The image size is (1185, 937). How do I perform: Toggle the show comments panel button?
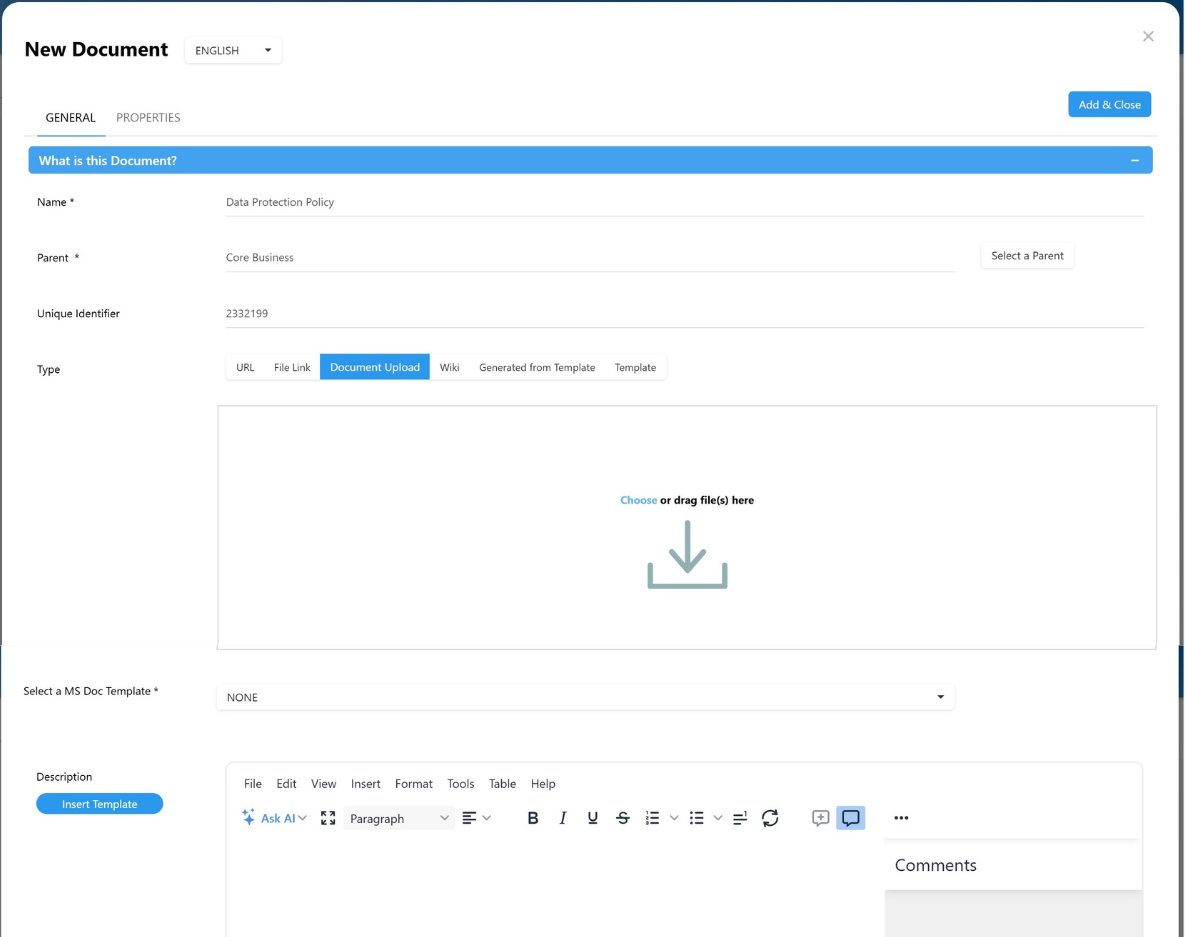(x=850, y=818)
